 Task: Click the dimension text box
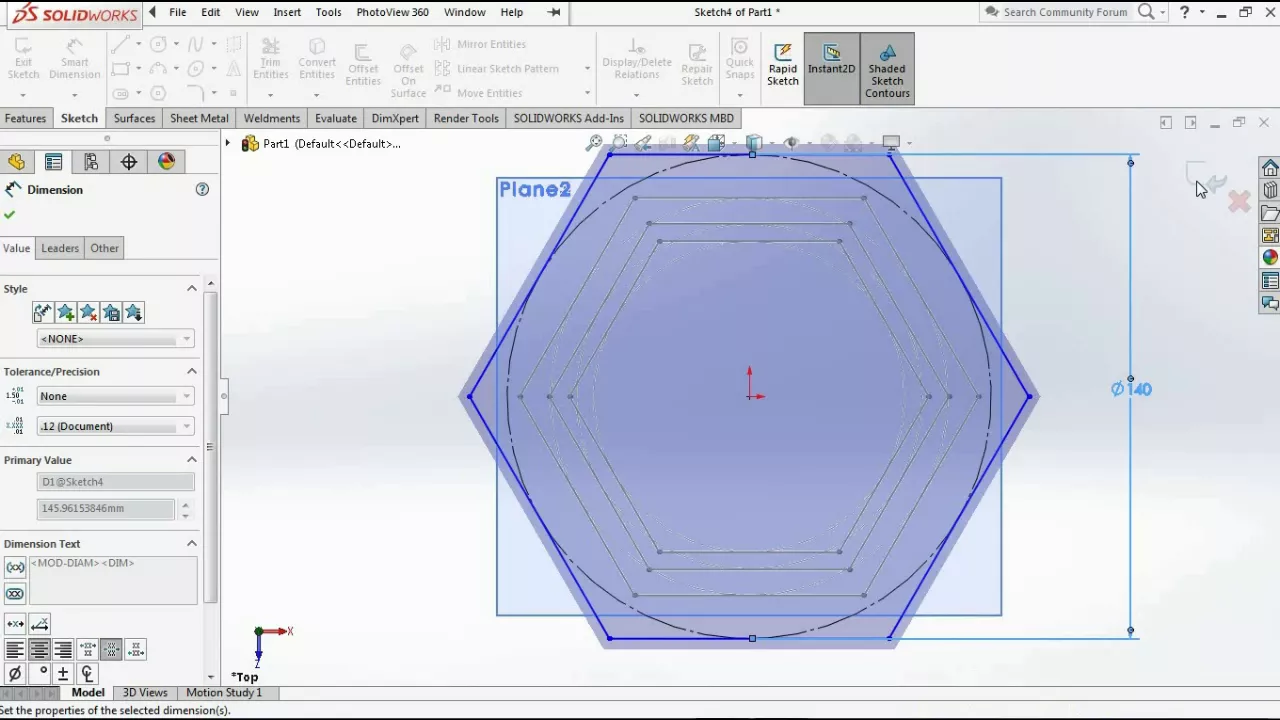click(x=113, y=580)
